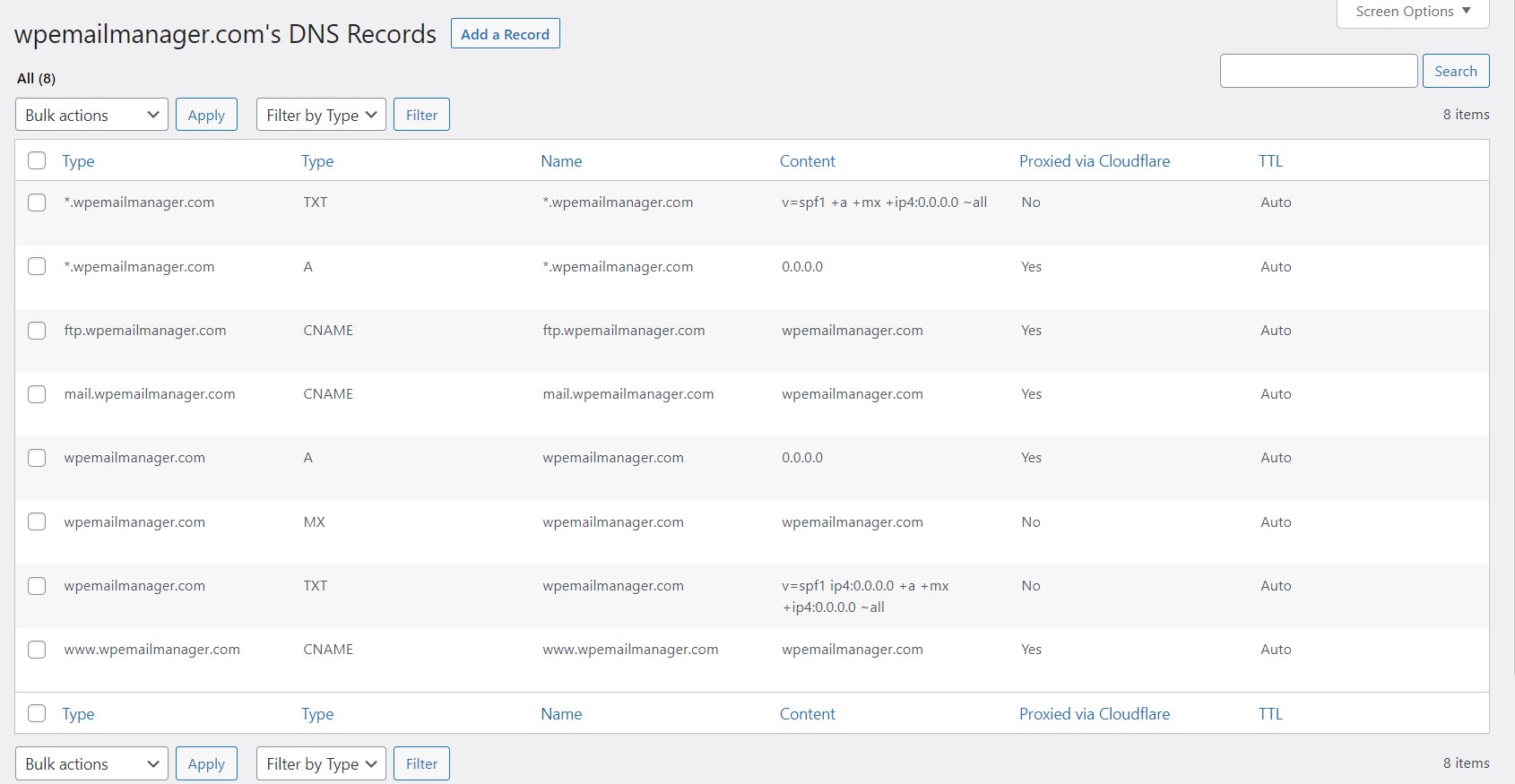Click the ftp.wpemailmanager.com Name cell
The width and height of the screenshot is (1515, 784).
[x=624, y=331]
